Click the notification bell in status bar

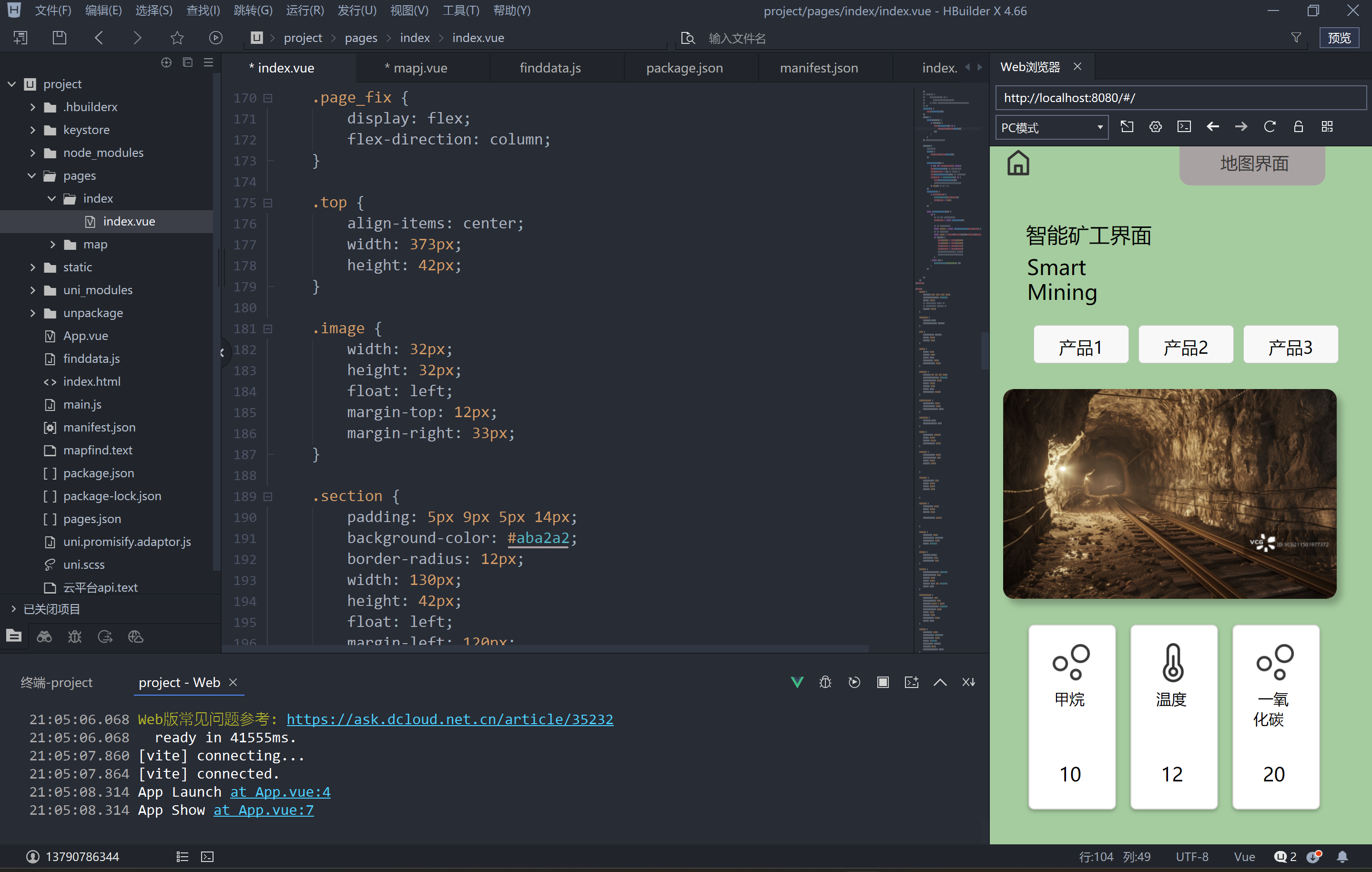click(1342, 857)
